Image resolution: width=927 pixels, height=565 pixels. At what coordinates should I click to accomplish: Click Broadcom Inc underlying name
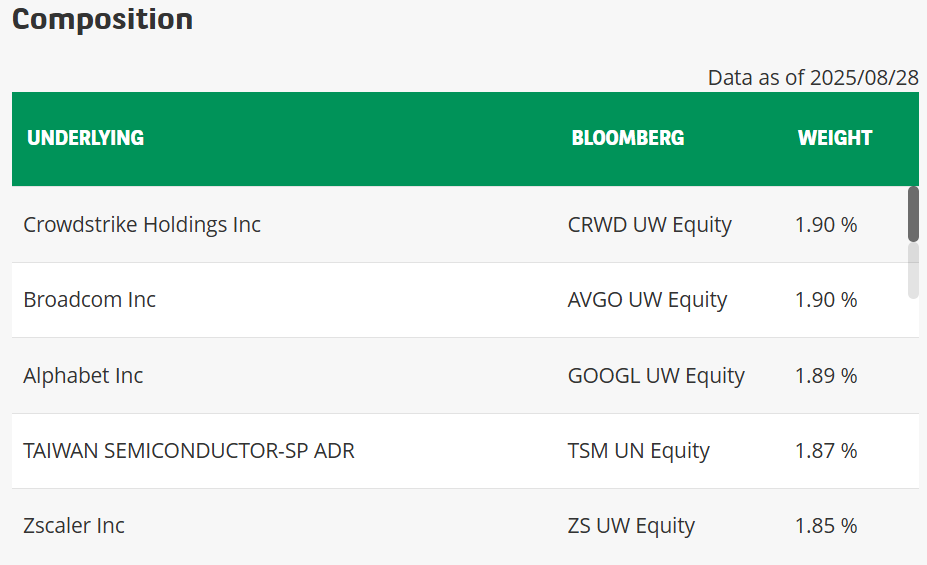click(x=89, y=300)
